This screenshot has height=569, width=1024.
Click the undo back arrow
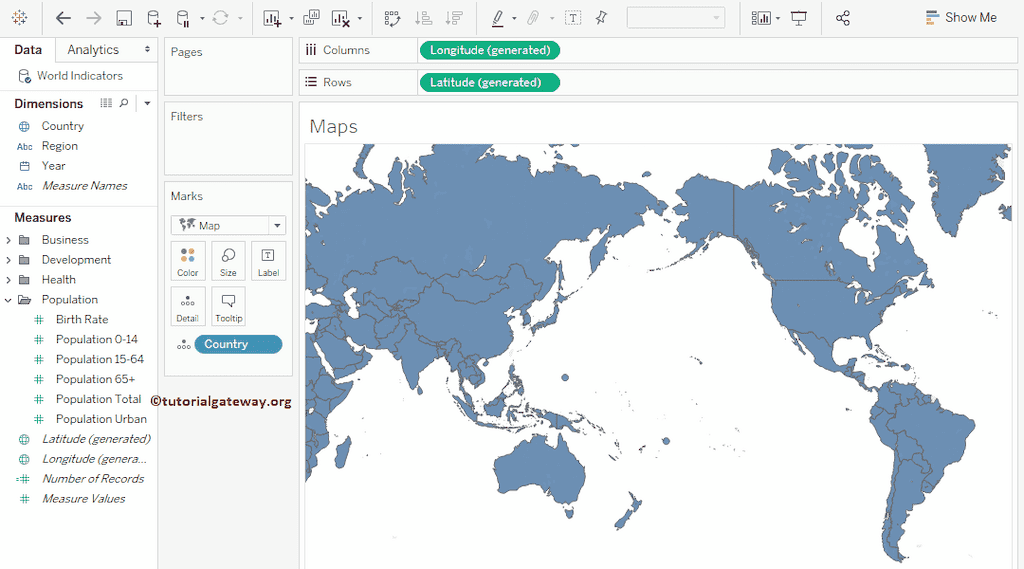[63, 18]
